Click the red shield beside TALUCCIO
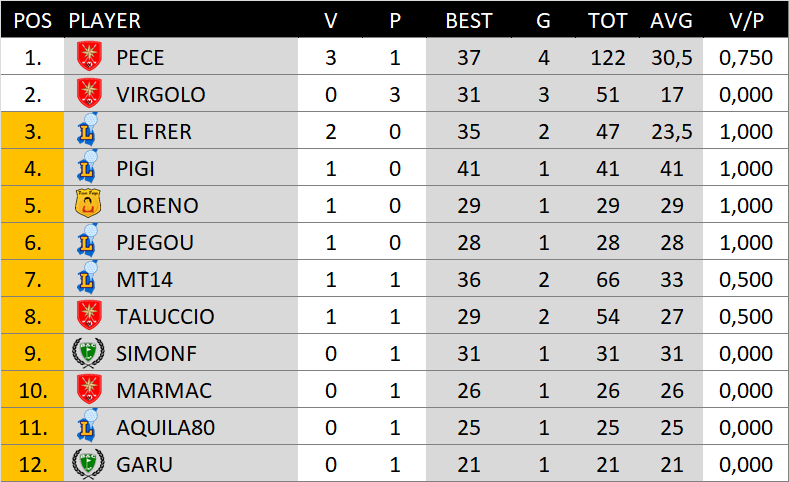 (89, 316)
